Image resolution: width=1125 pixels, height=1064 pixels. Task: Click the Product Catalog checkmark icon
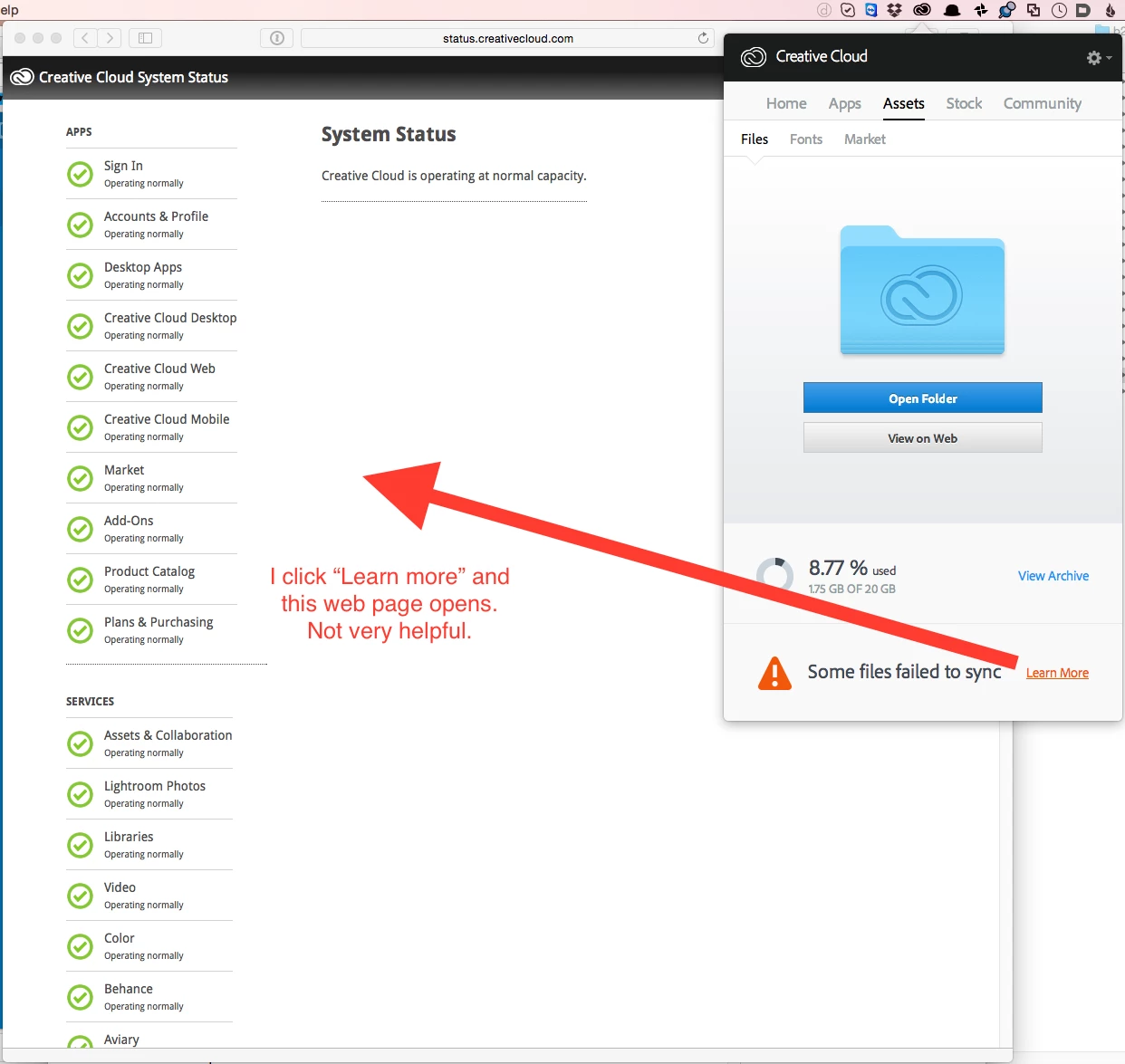[x=81, y=580]
